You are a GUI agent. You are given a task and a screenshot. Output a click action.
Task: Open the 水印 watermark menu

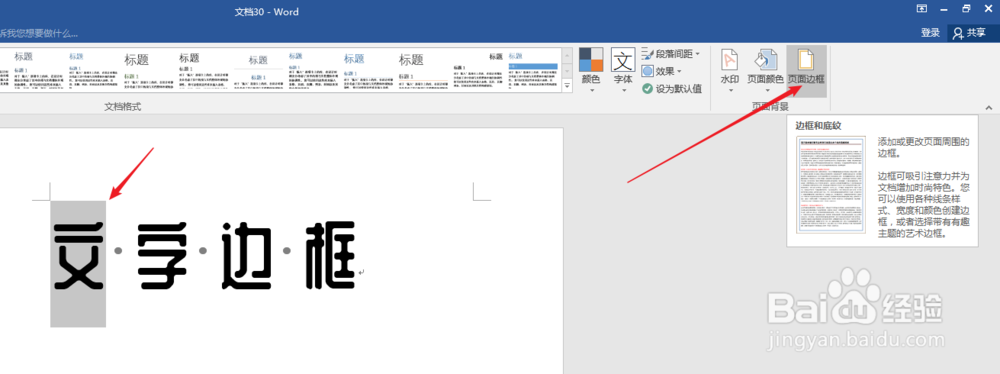coord(730,71)
